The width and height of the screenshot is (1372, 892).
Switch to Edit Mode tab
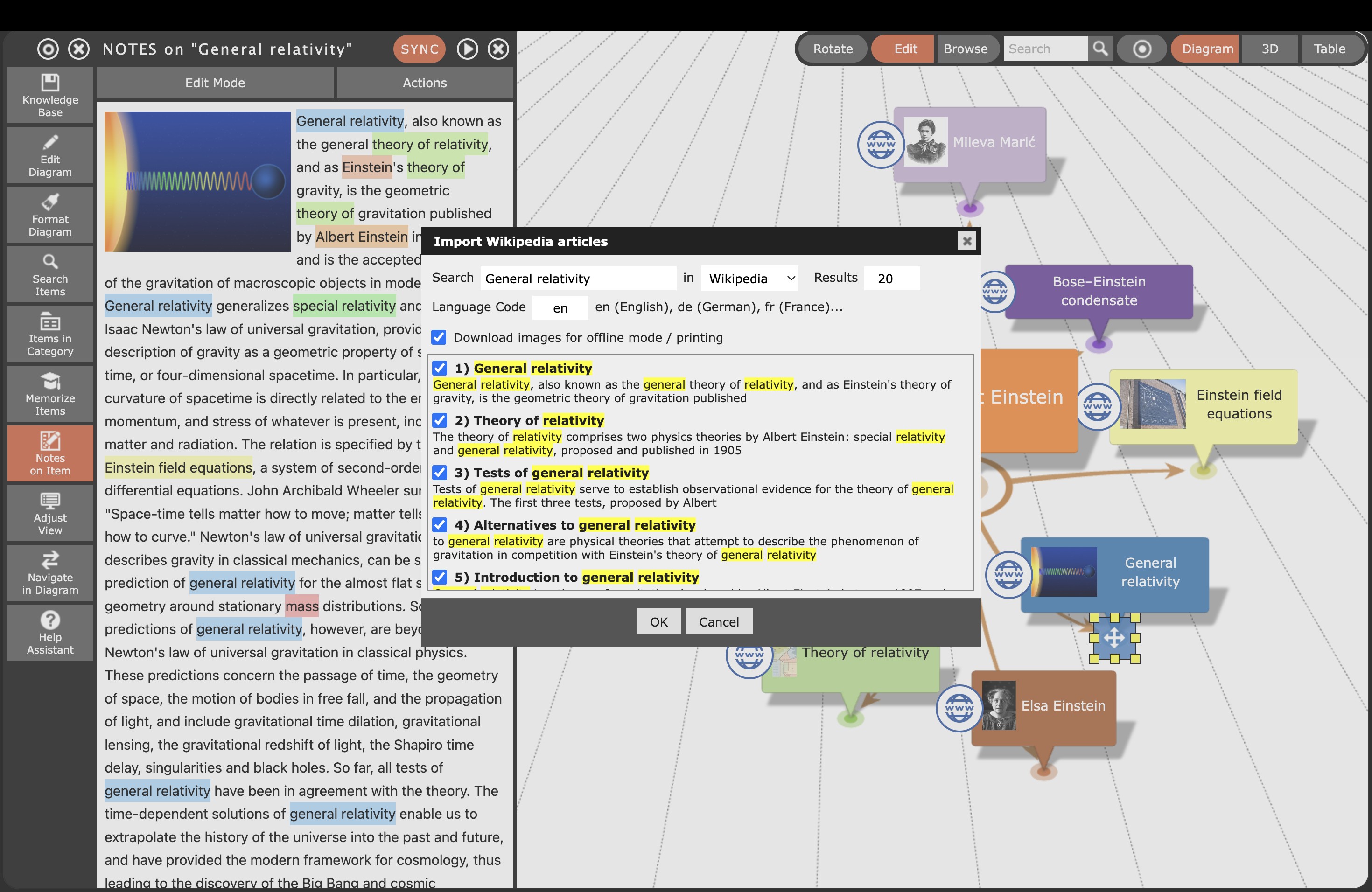(x=215, y=83)
